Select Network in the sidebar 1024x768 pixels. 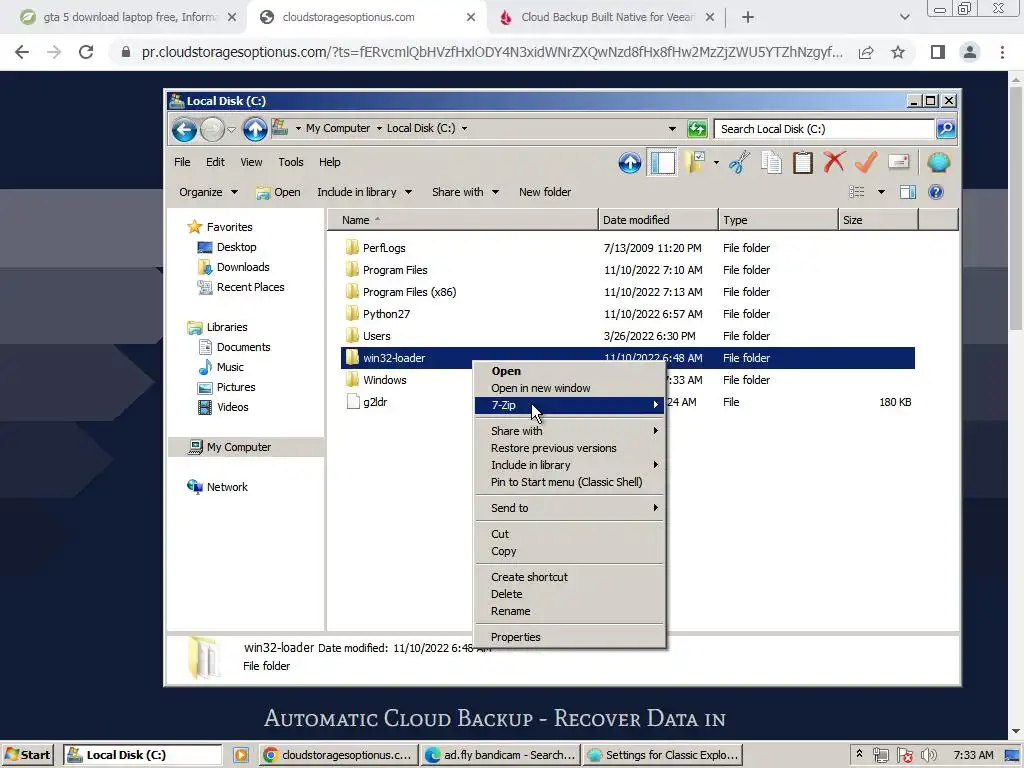[217, 487]
